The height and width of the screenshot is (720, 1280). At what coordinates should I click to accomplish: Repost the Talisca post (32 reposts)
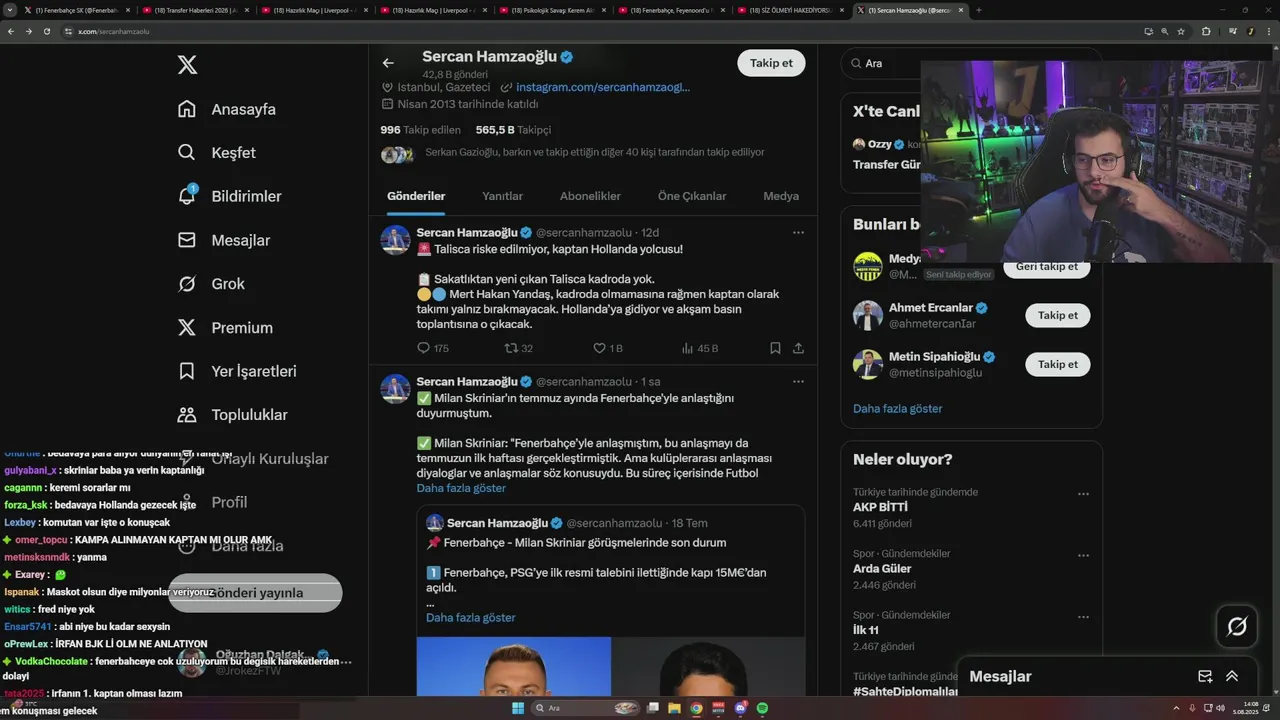[518, 348]
